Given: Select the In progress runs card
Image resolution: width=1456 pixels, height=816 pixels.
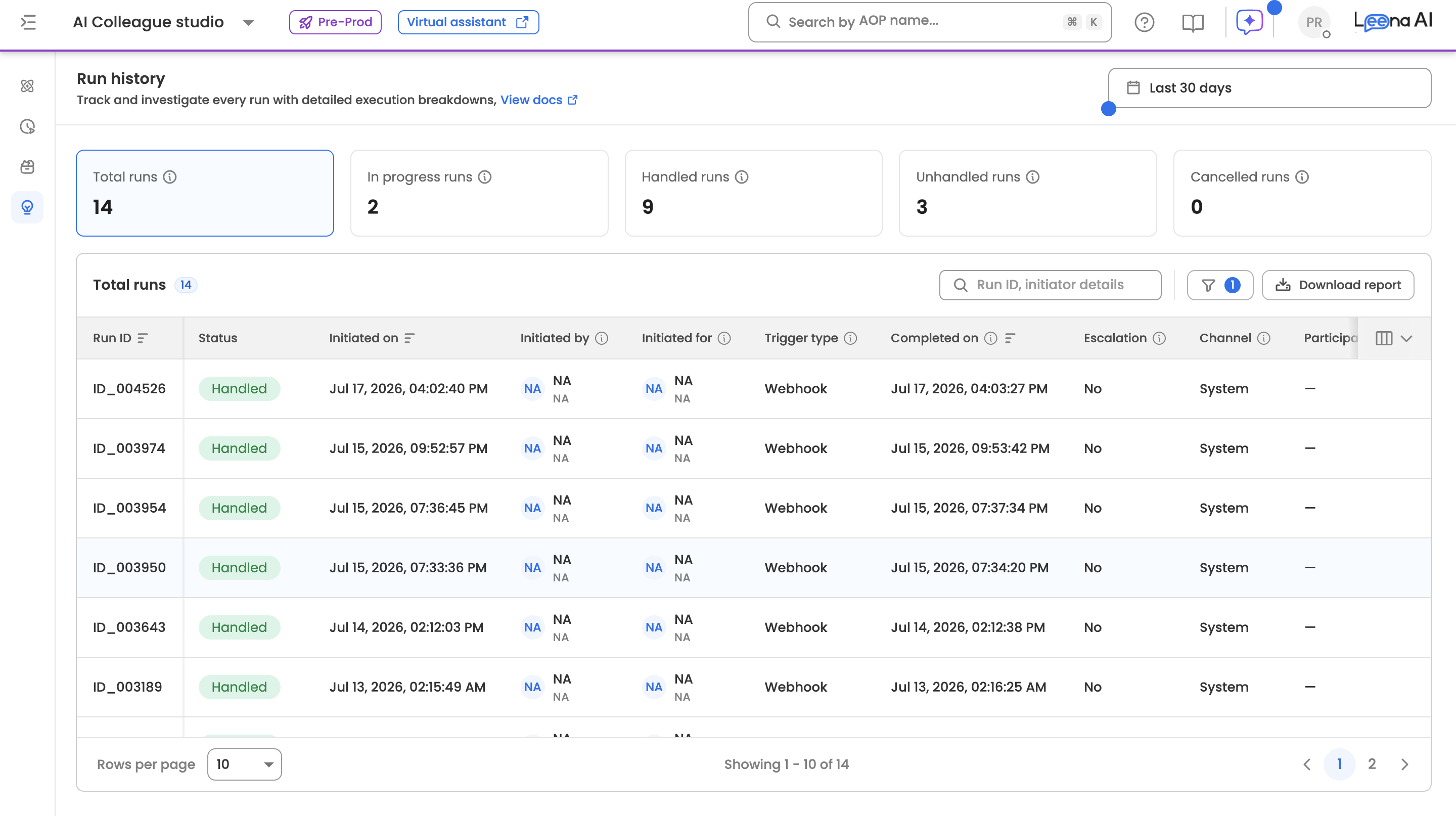Looking at the screenshot, I should 479,193.
